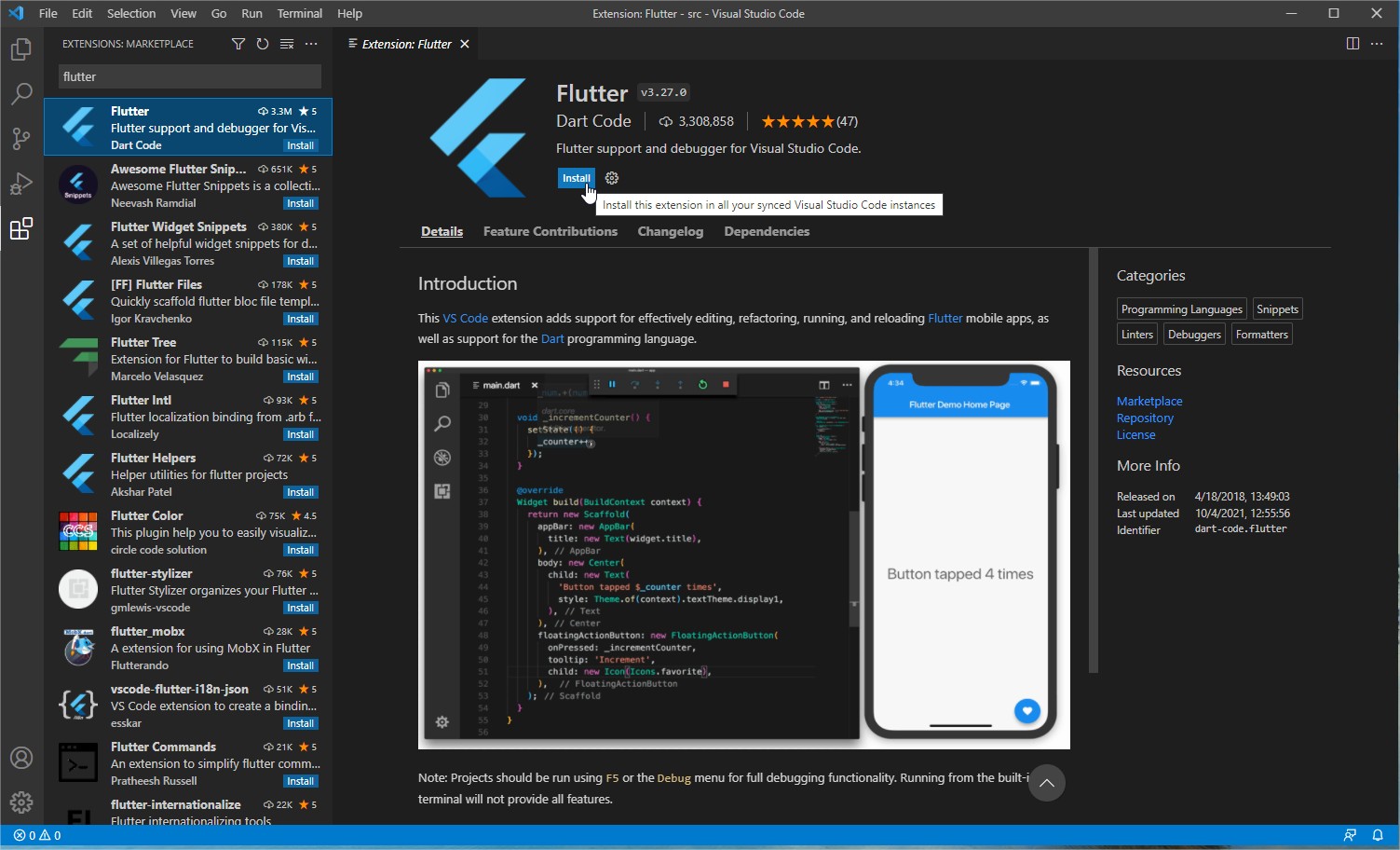This screenshot has height=850, width=1400.
Task: Open the Extensions view icon
Action: pos(20,228)
